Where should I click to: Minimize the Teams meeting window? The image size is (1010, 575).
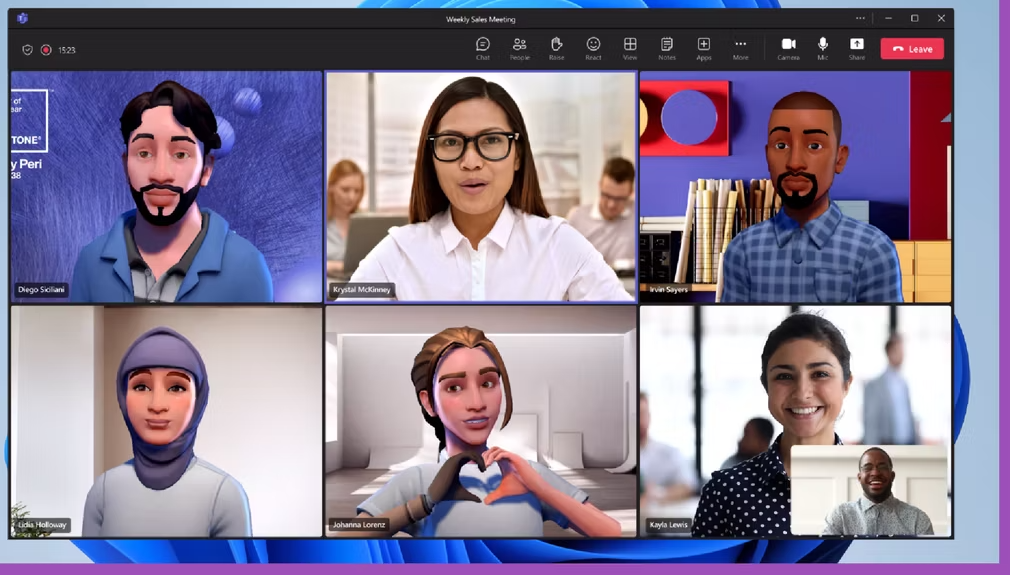tap(888, 18)
